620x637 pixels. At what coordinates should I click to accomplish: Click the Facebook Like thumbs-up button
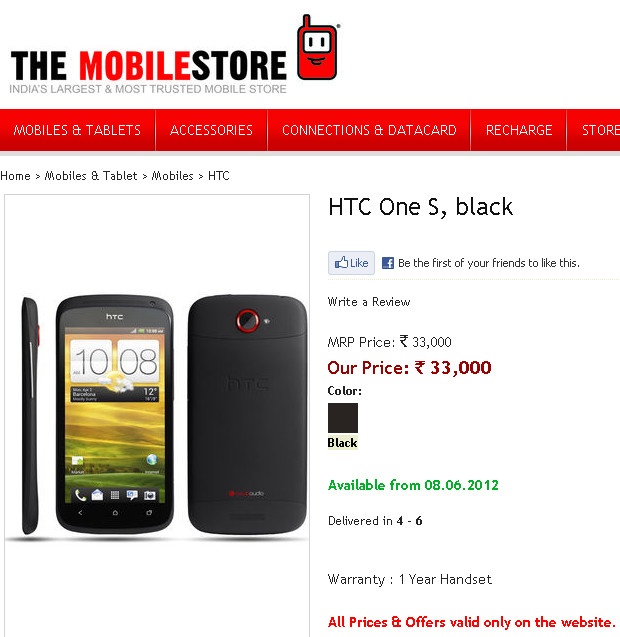[351, 263]
